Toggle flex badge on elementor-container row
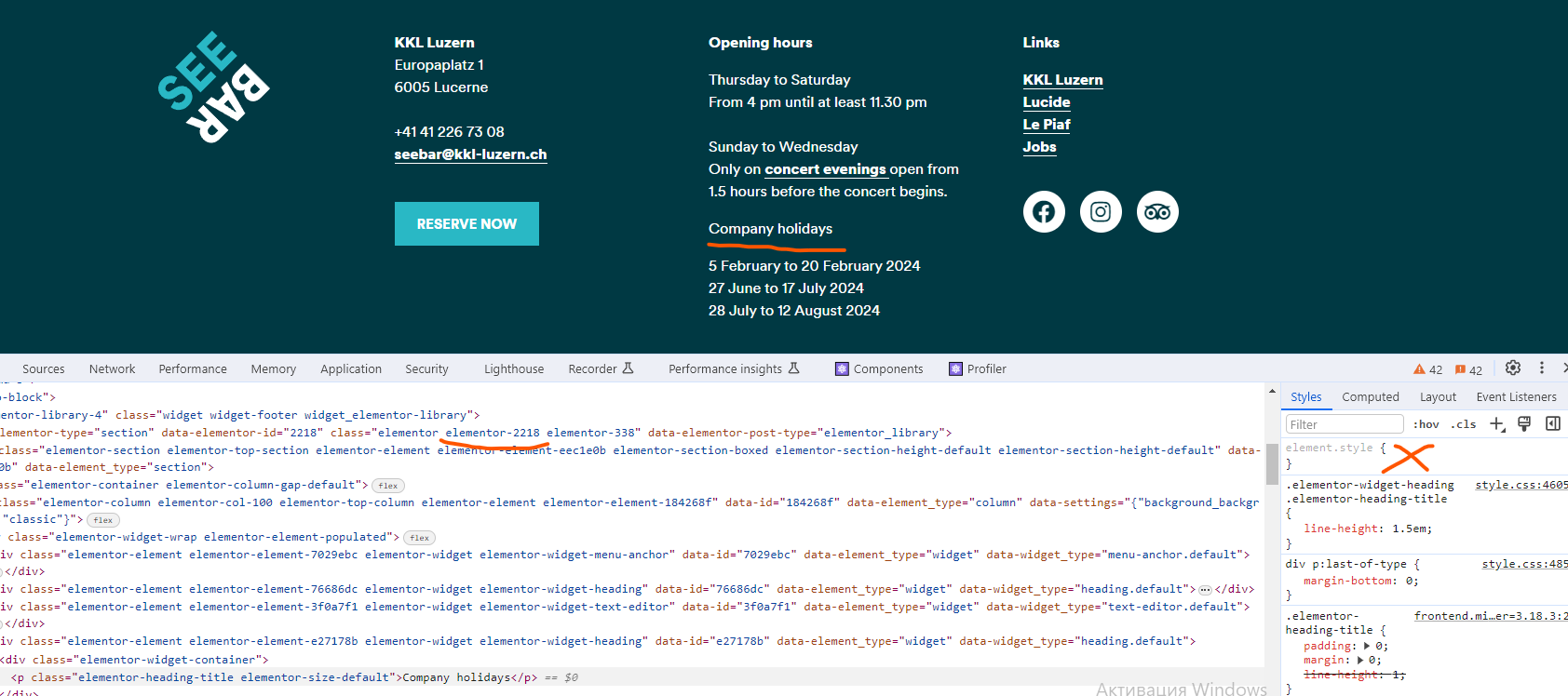The width and height of the screenshot is (1568, 696). (x=388, y=486)
